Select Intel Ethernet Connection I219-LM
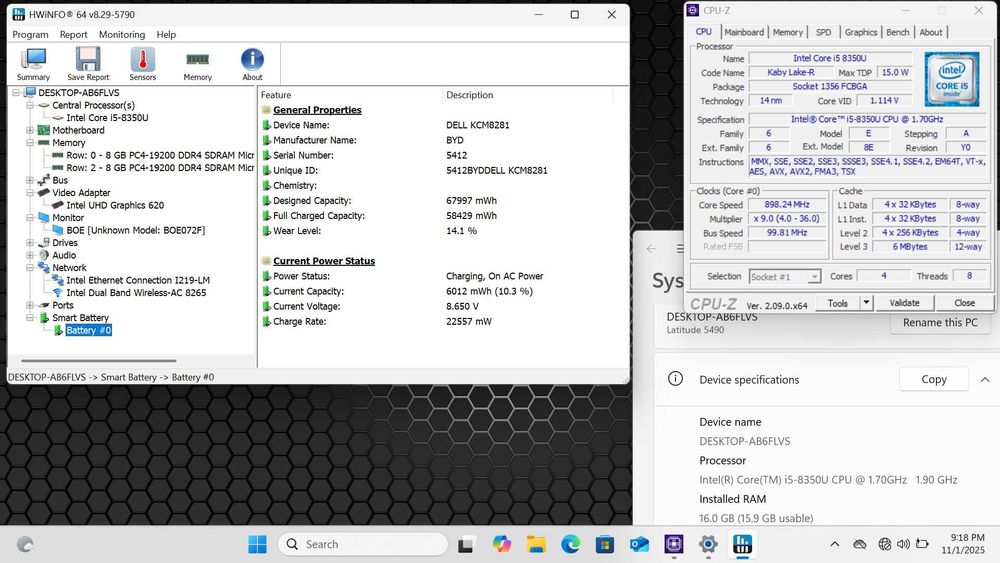Viewport: 1000px width, 563px height. click(x=138, y=281)
